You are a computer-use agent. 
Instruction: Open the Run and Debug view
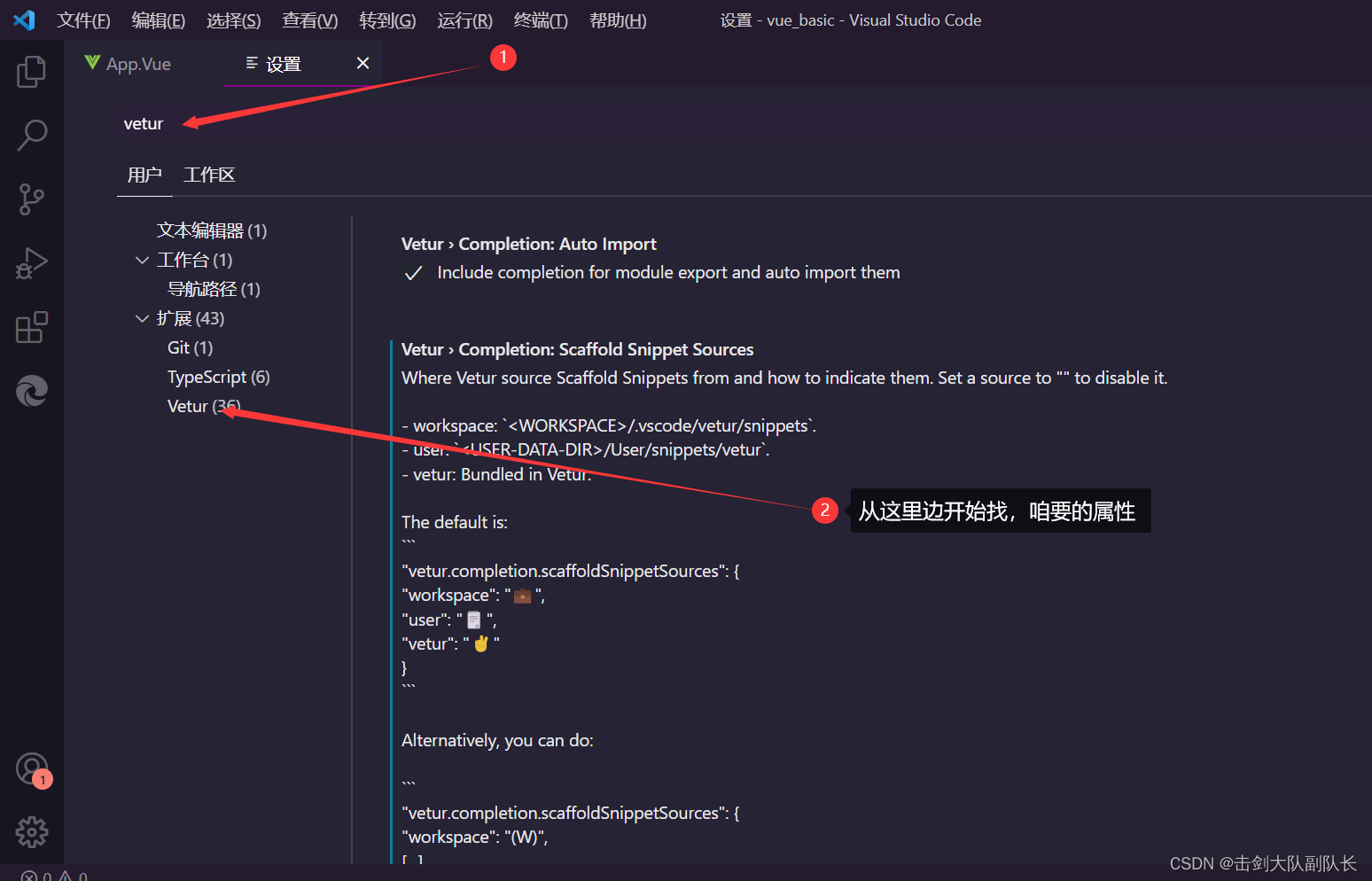coord(31,263)
